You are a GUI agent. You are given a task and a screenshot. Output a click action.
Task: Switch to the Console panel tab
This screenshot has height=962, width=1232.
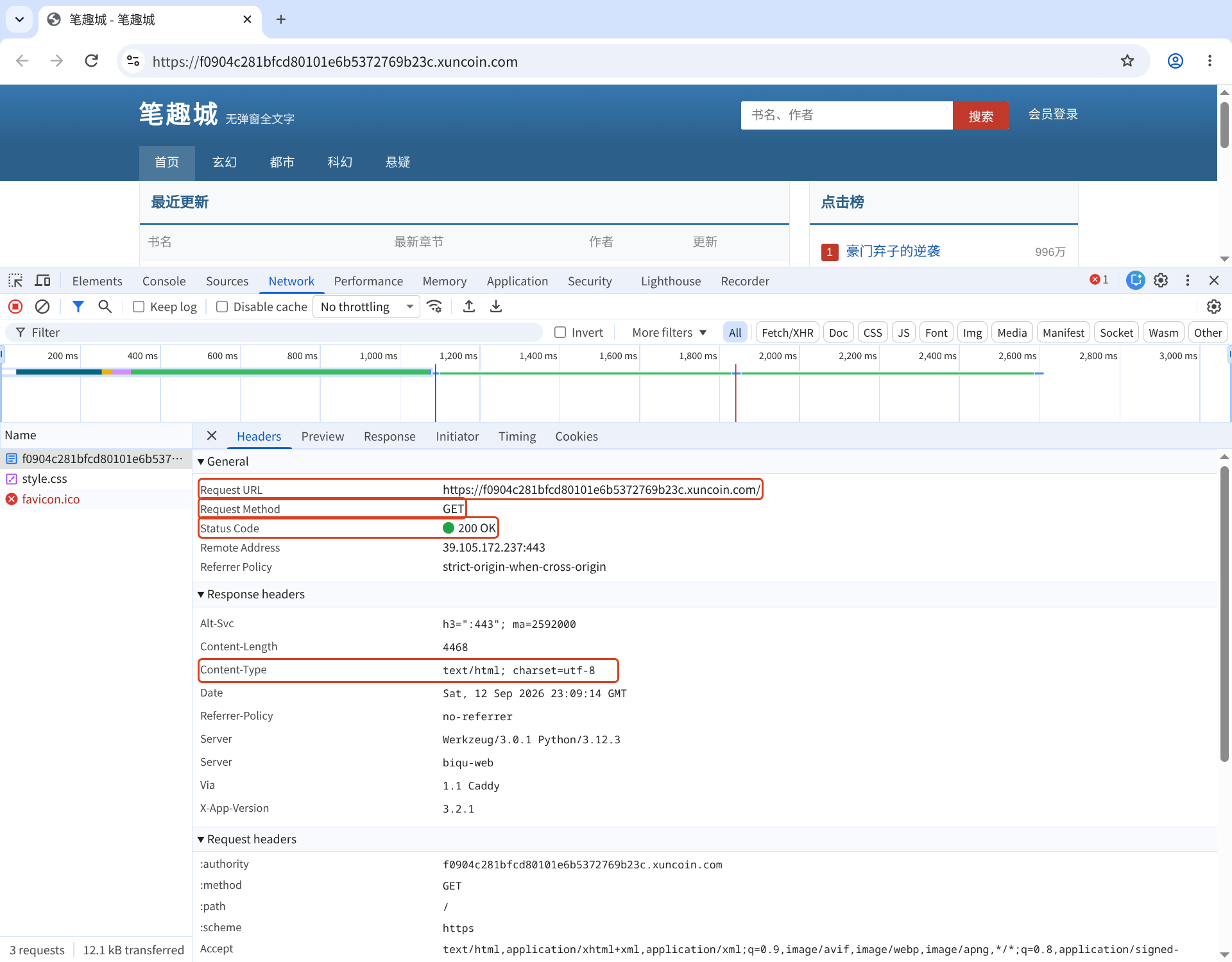[x=164, y=281]
